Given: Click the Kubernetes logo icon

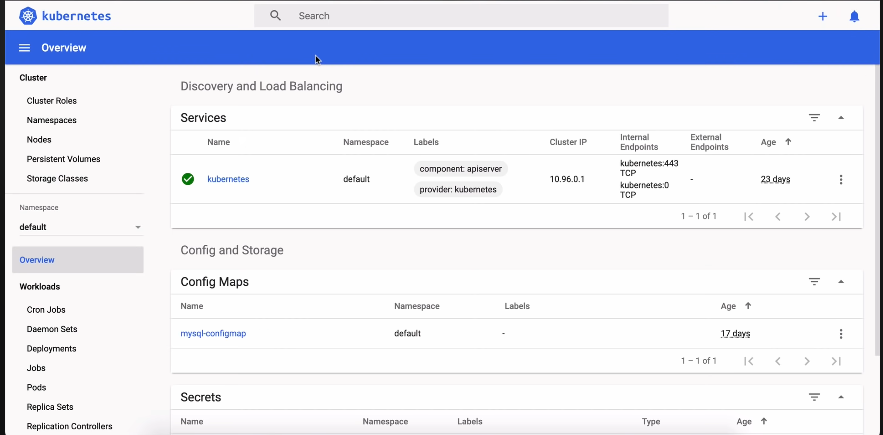Looking at the screenshot, I should tap(28, 16).
